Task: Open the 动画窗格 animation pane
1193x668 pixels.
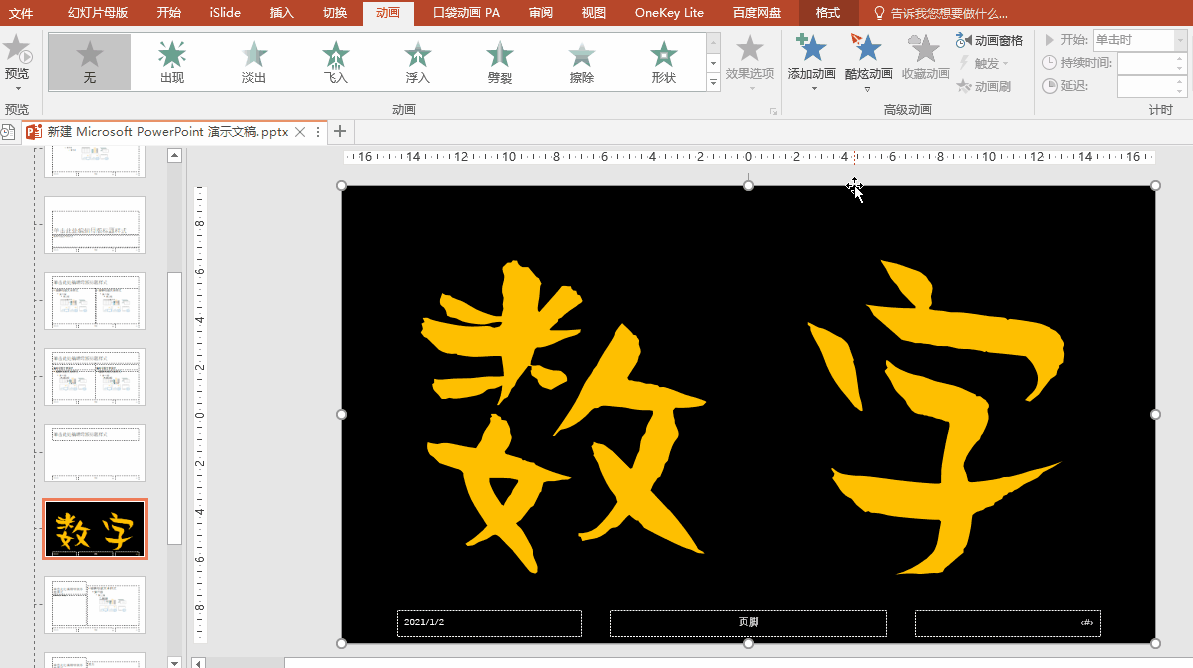Action: (x=989, y=41)
